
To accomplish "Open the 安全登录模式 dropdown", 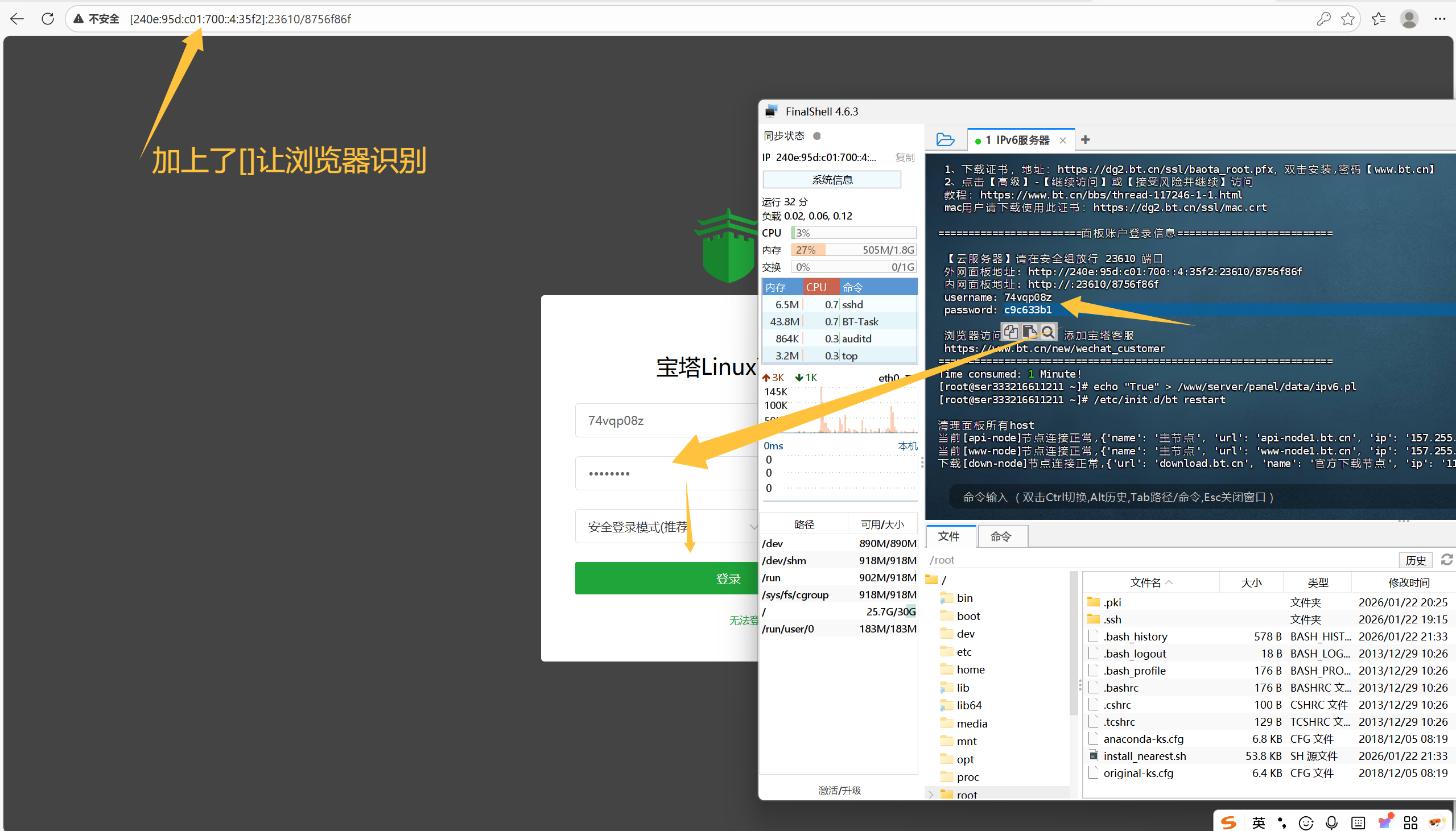I will [753, 526].
